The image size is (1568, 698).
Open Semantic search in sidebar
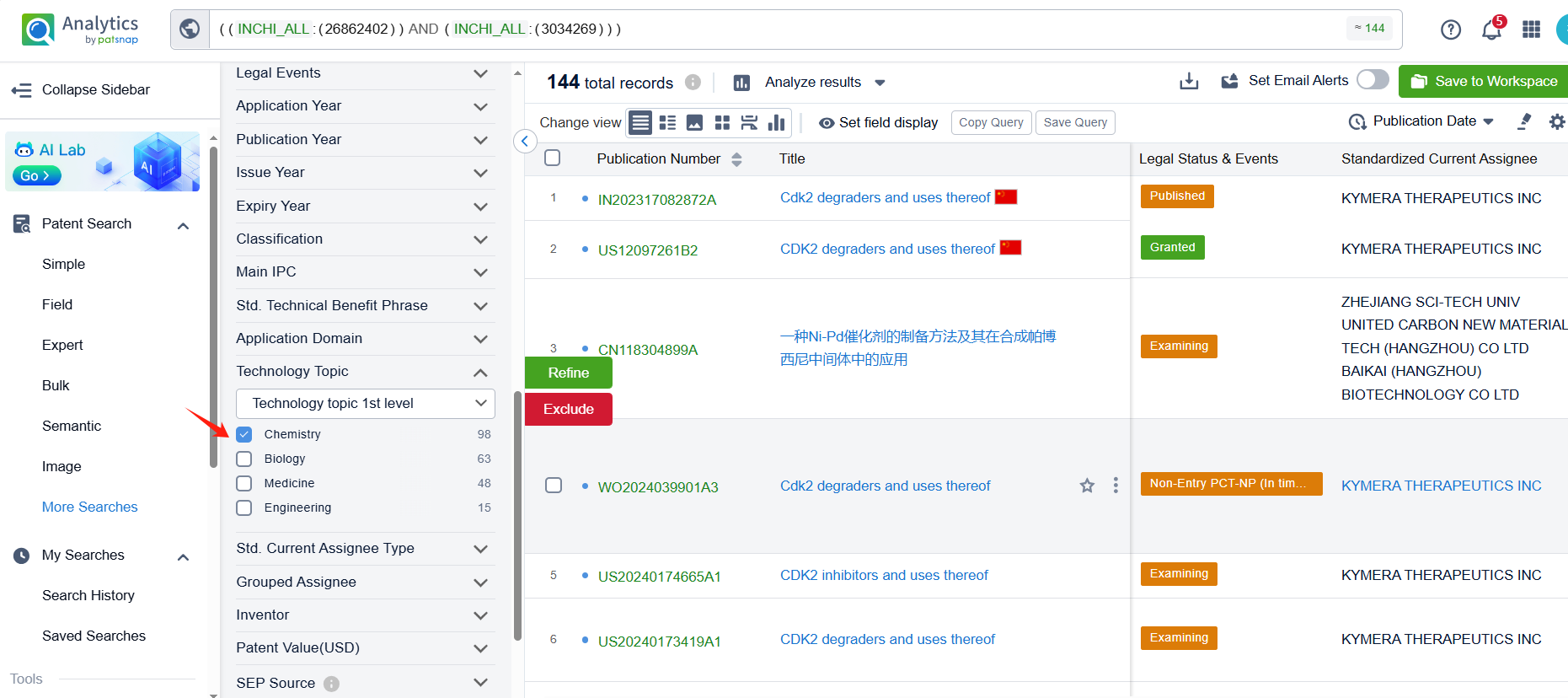pyautogui.click(x=72, y=426)
